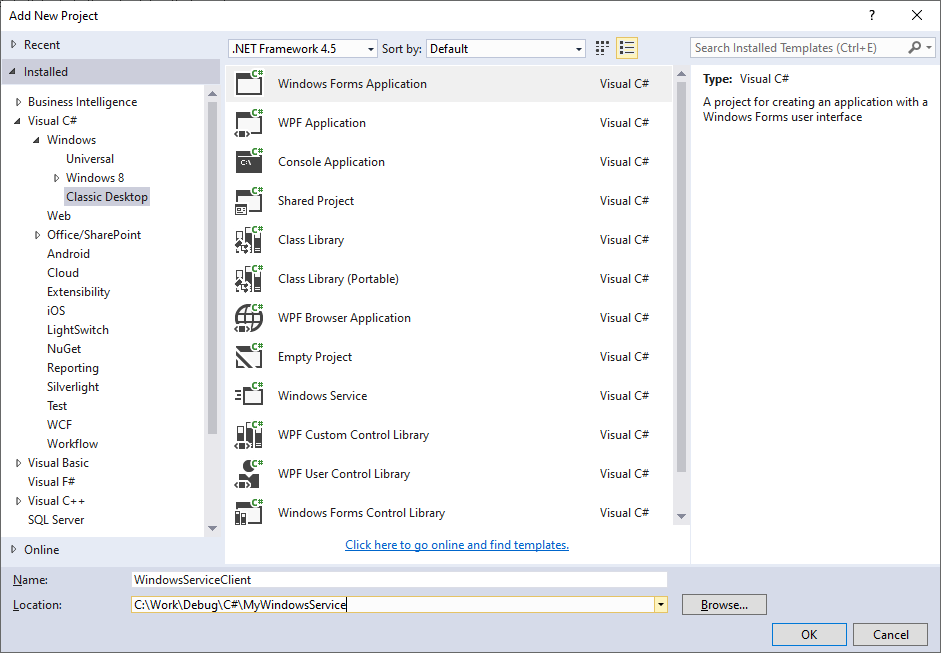Select the WCF category
Viewport: 941px width, 653px height.
pyautogui.click(x=59, y=425)
